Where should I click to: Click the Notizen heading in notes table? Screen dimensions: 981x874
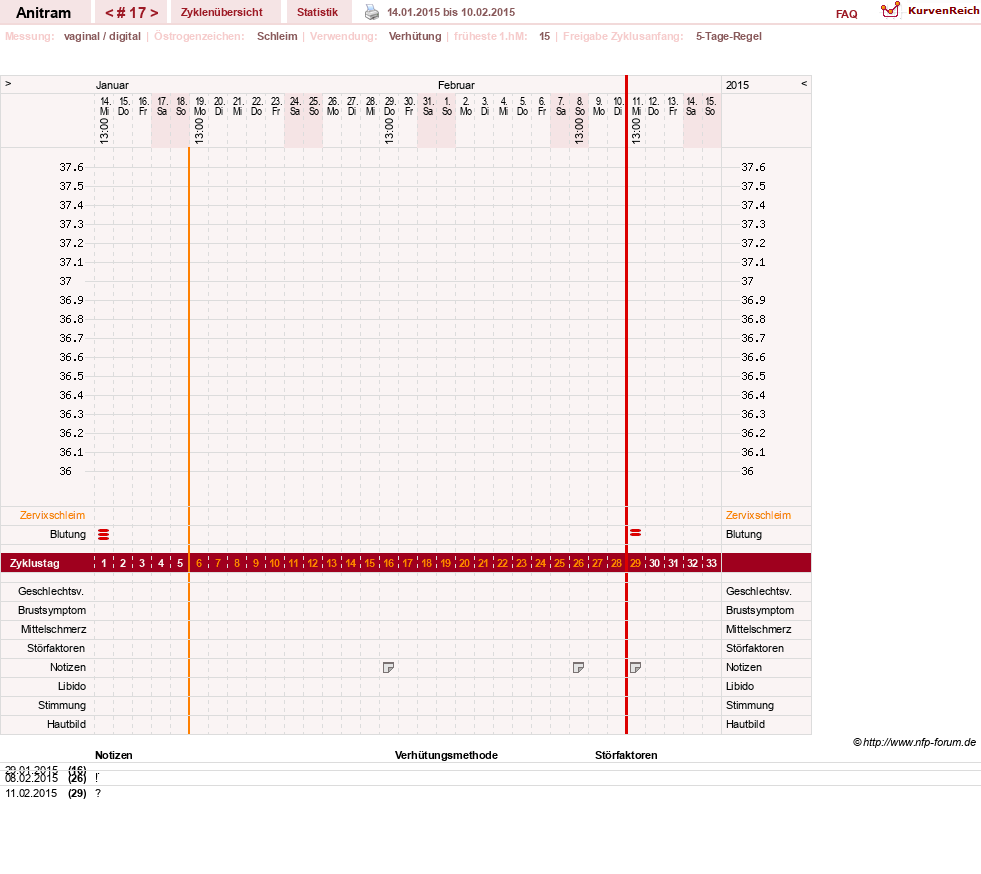coord(114,755)
